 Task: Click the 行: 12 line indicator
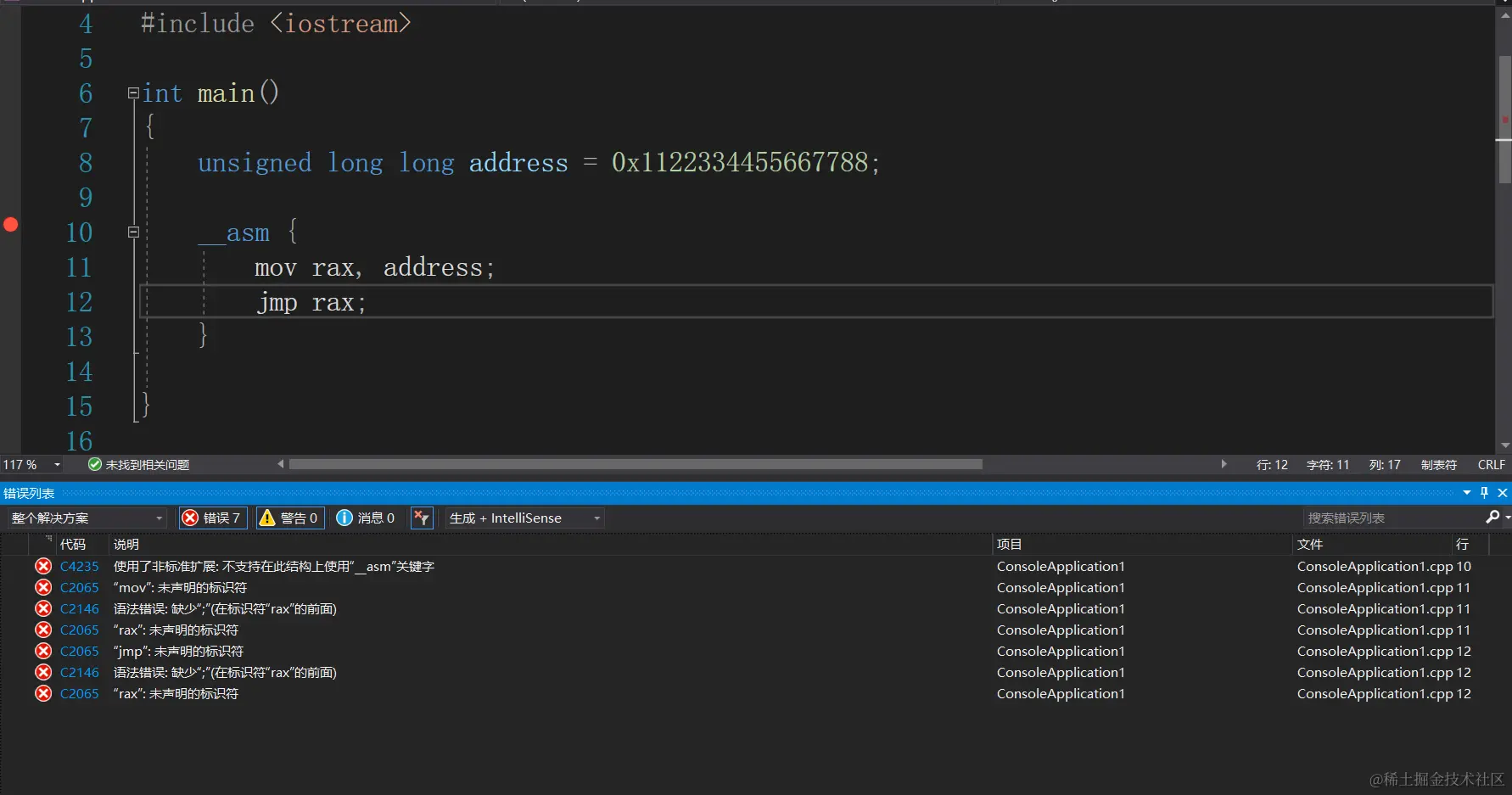coord(1272,465)
